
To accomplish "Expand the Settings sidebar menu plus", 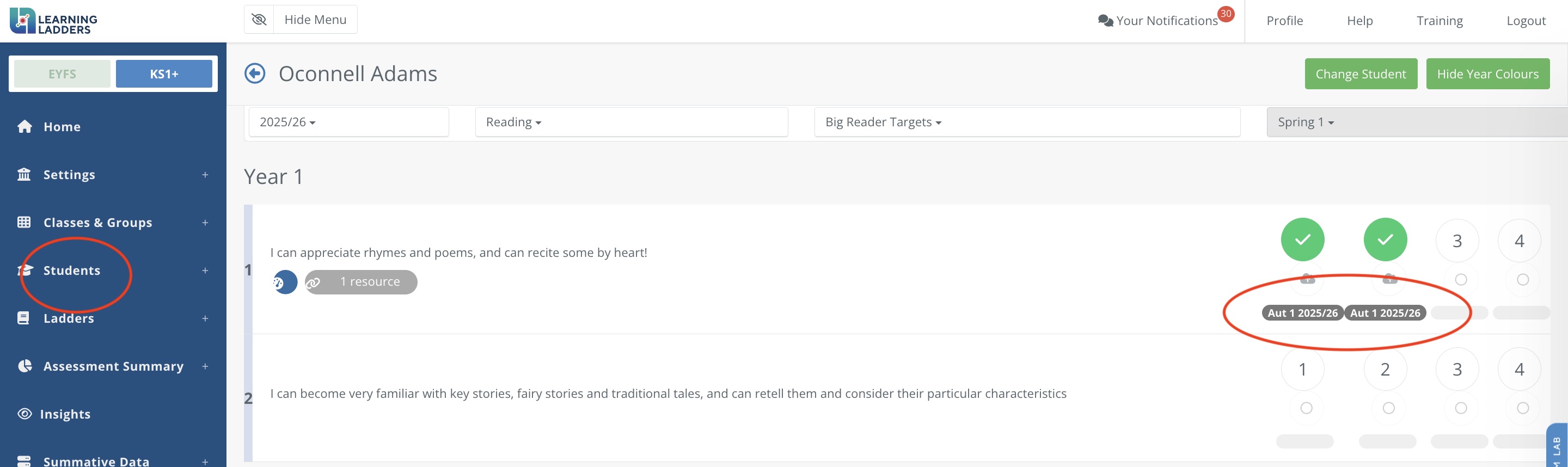I will tap(205, 175).
